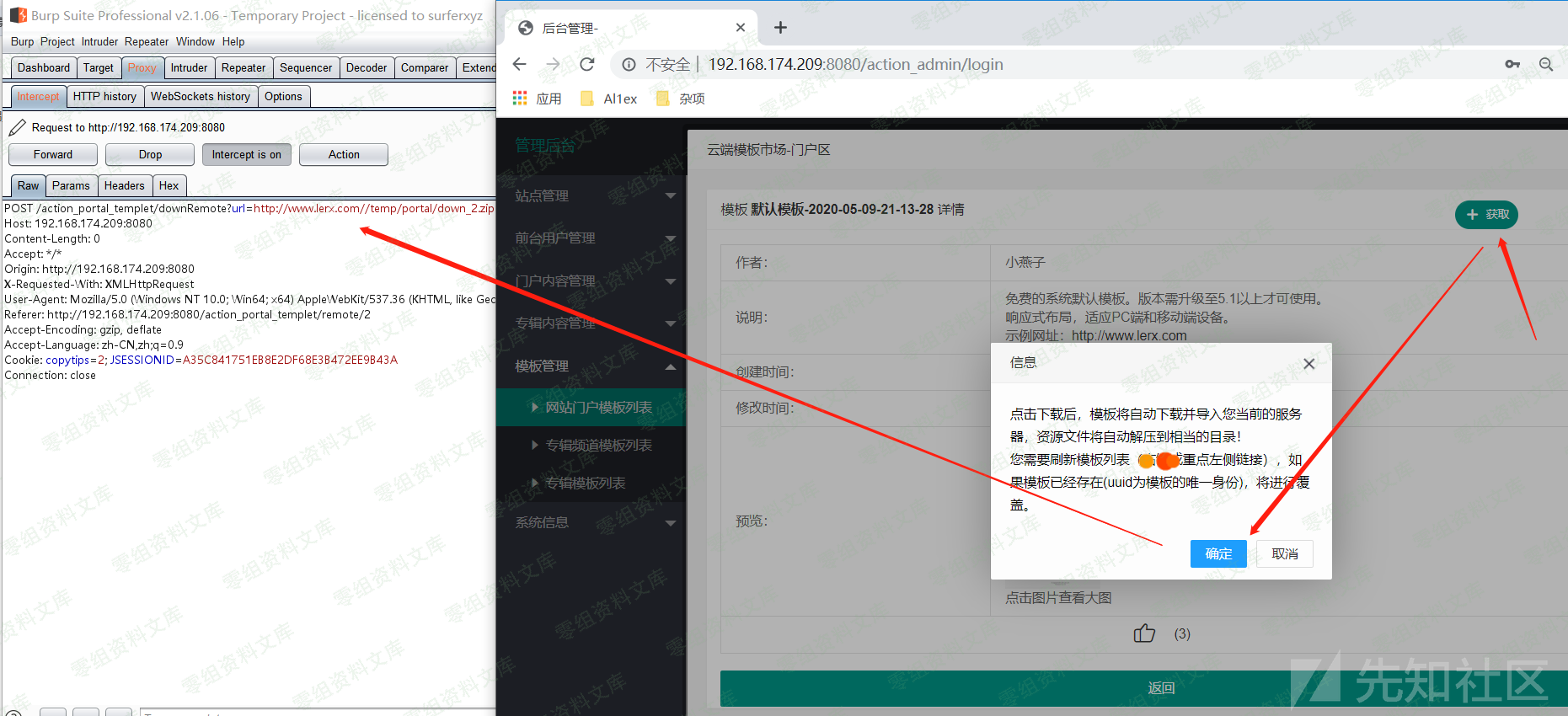Screen dimensions: 1568x716
Task: Open the Intruder menu in menu bar
Action: coord(99,42)
